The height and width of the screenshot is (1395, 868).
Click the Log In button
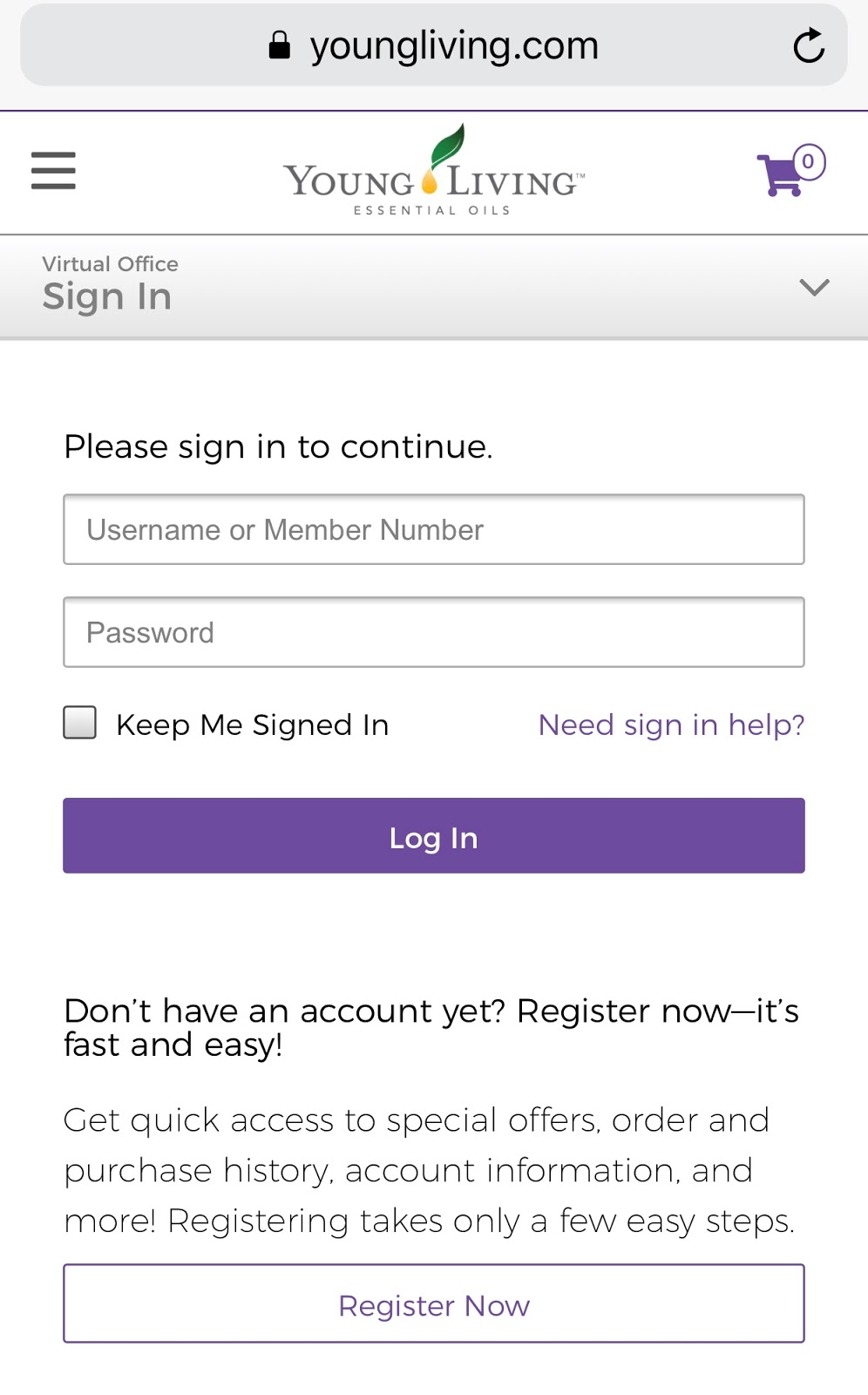click(x=434, y=835)
